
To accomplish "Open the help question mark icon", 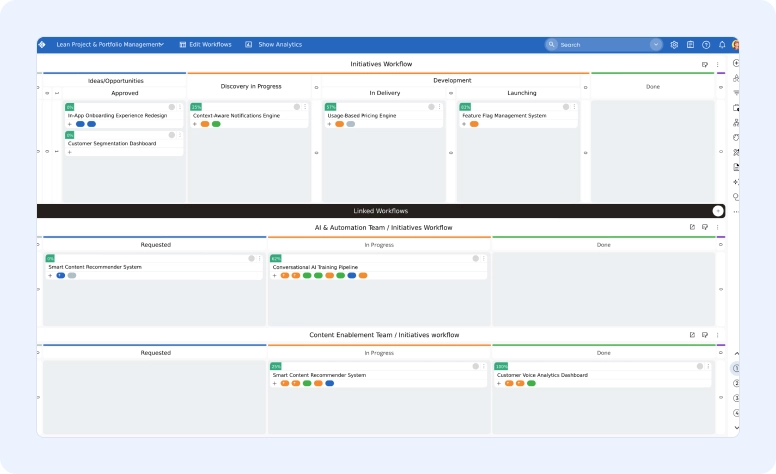I will point(706,45).
